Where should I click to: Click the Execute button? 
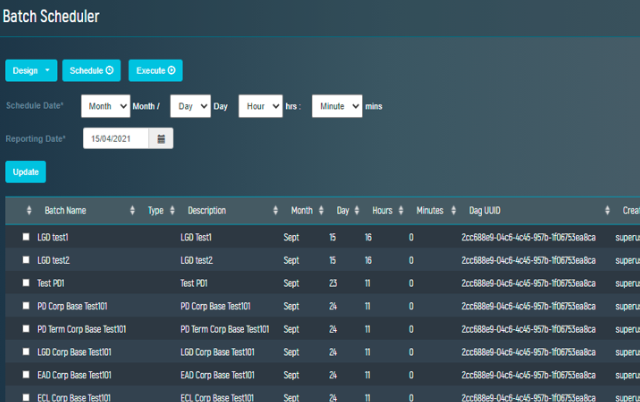pos(155,70)
